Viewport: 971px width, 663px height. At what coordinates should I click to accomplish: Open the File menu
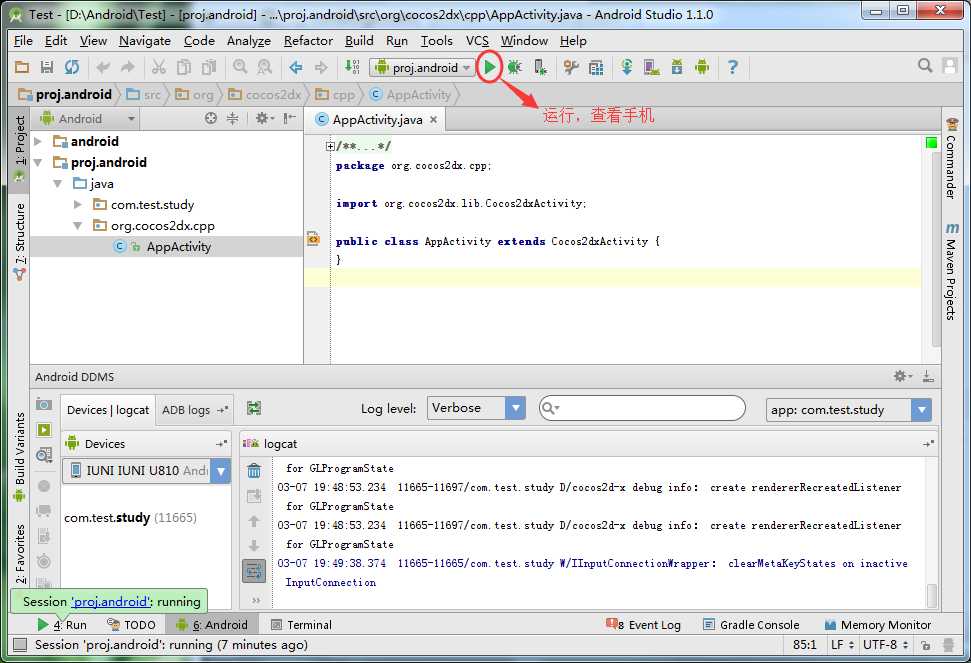tap(23, 41)
